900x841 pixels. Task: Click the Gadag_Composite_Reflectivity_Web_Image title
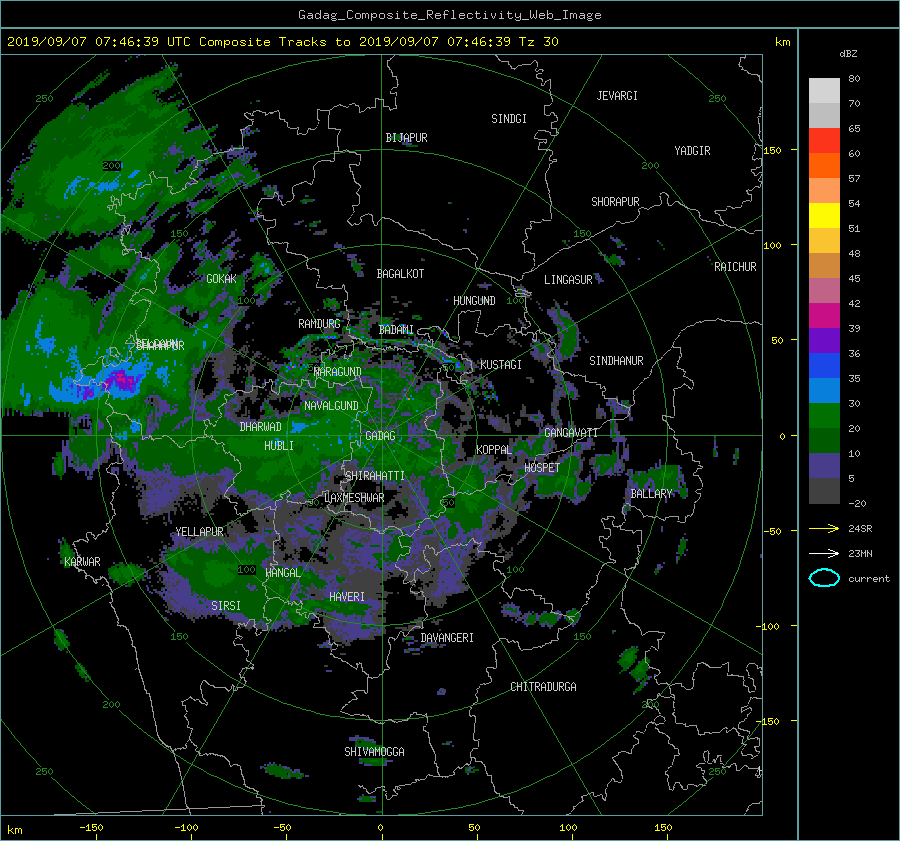(x=449, y=15)
